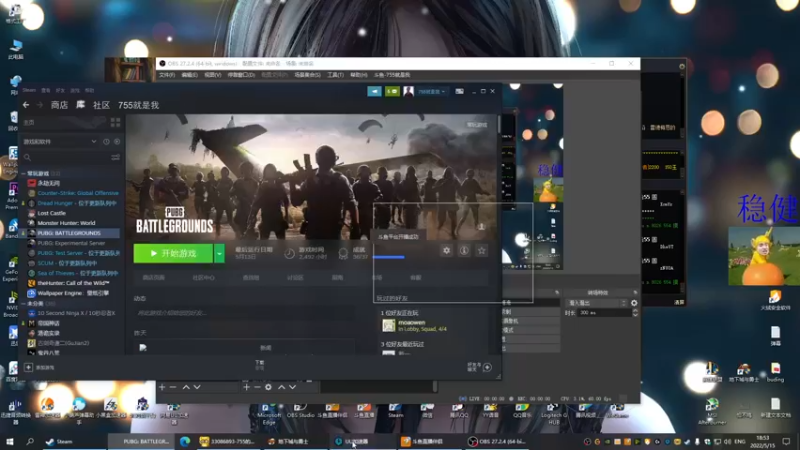Screen dimensions: 800x450
Task: Switch to Big Picture mode icon
Action: point(459,91)
